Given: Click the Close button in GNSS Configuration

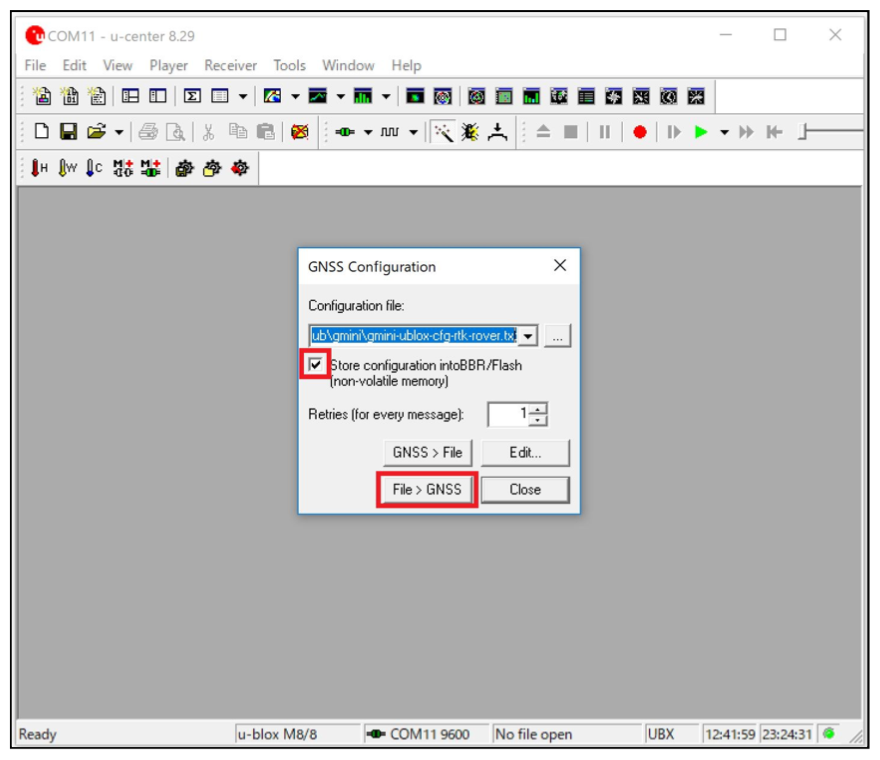Looking at the screenshot, I should coord(525,489).
